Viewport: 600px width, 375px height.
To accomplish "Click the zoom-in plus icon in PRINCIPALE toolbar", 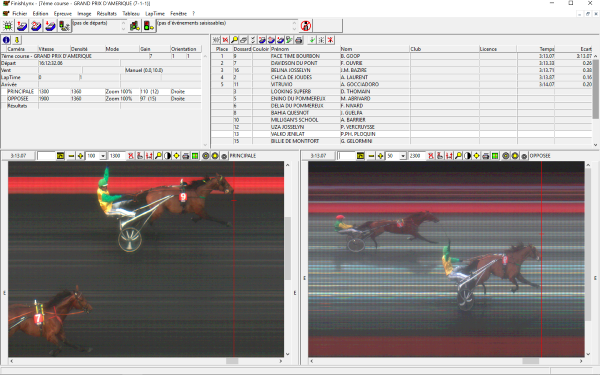I will point(80,156).
